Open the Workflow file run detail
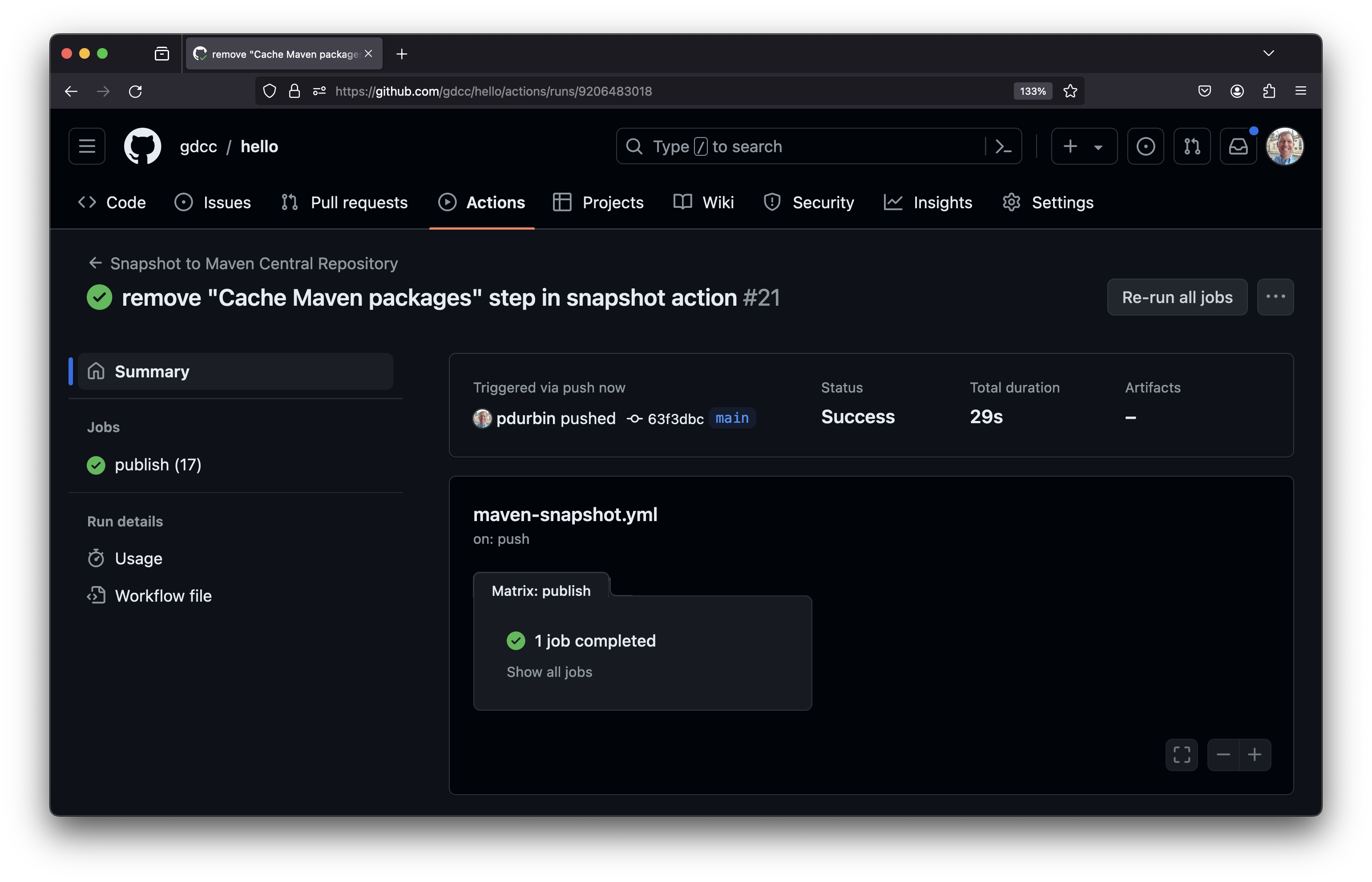The width and height of the screenshot is (1372, 882). (162, 595)
